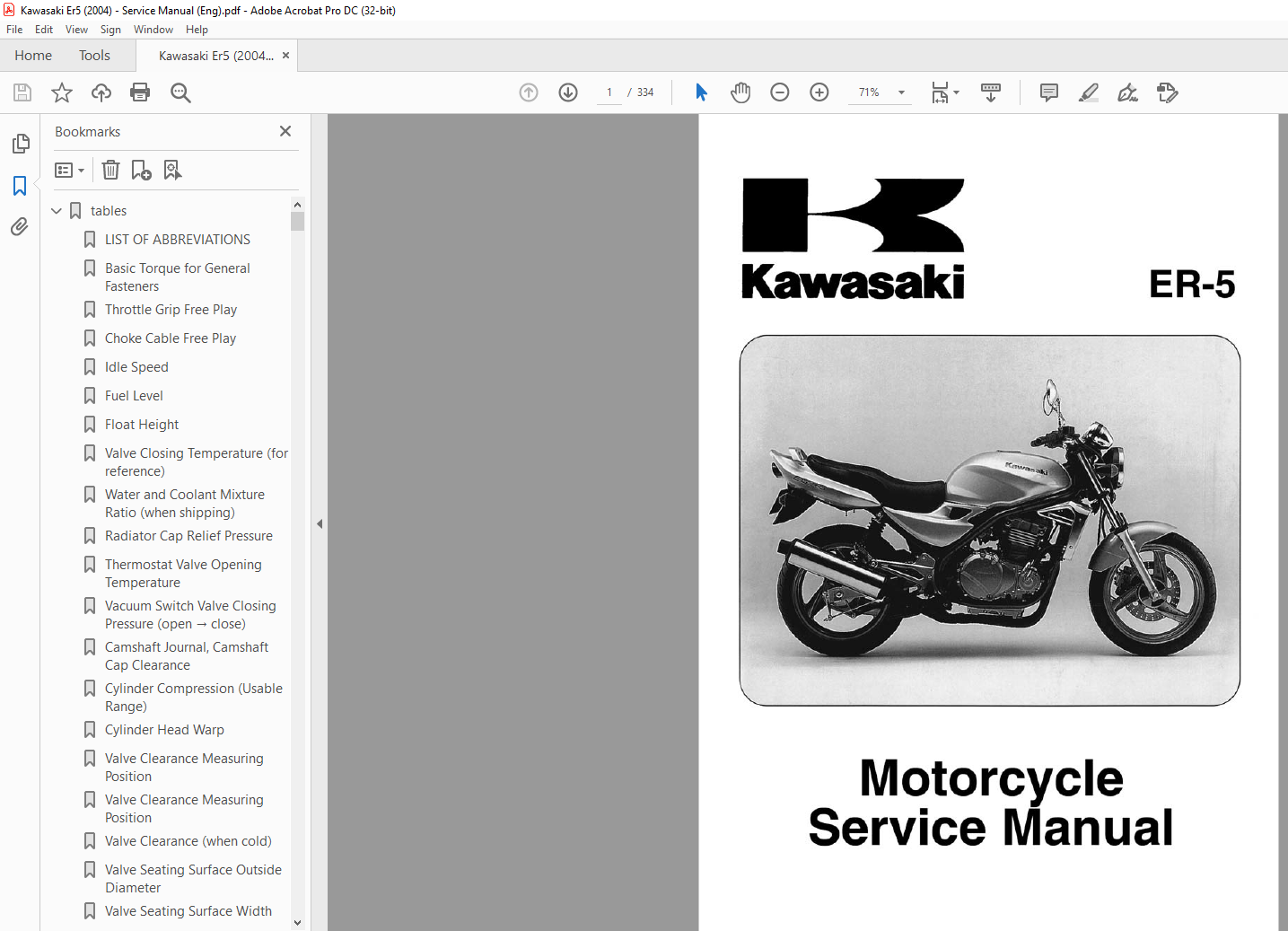Go to Water and Coolant Mixture Ratio
Viewport: 1288px width, 931px height.
click(185, 504)
